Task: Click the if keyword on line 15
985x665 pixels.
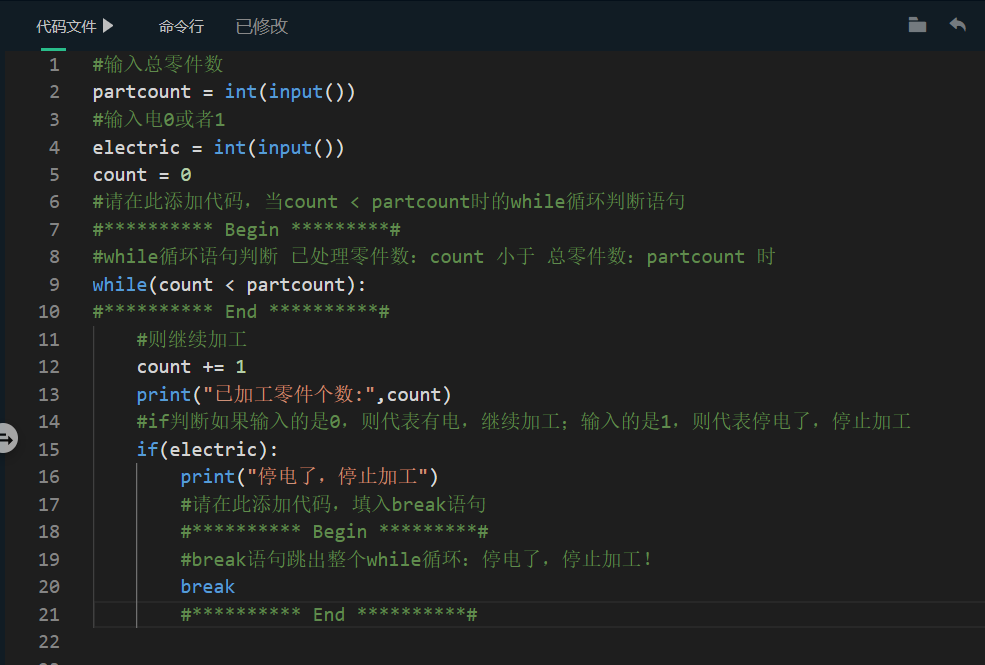Action: point(146,449)
